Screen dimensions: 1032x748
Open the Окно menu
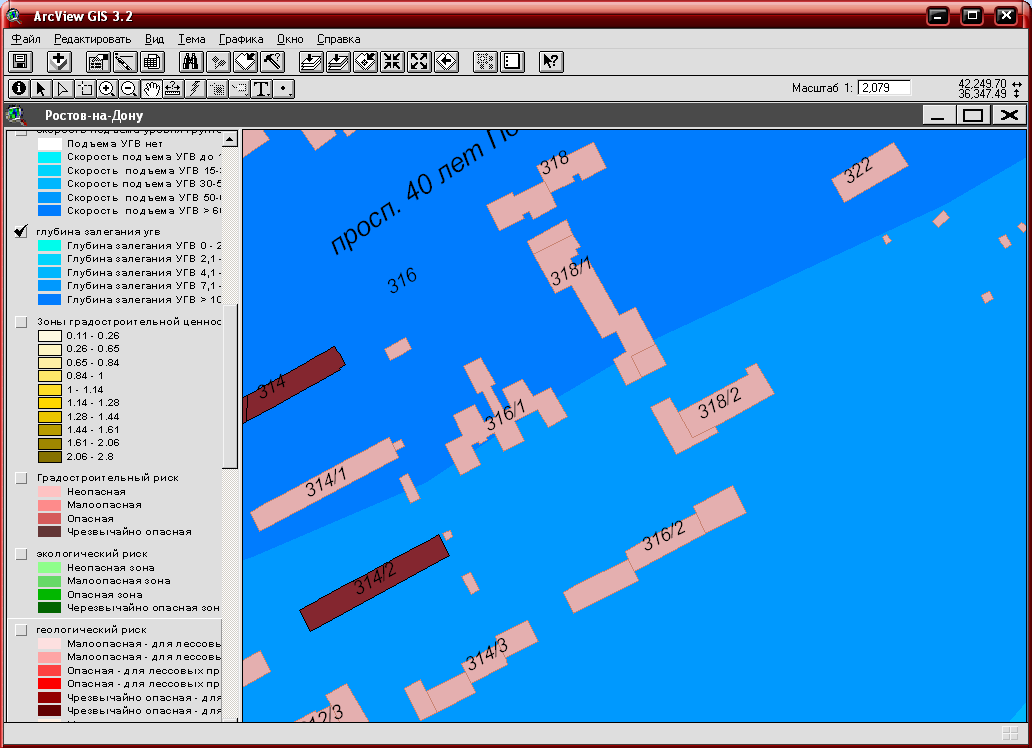pyautogui.click(x=290, y=39)
